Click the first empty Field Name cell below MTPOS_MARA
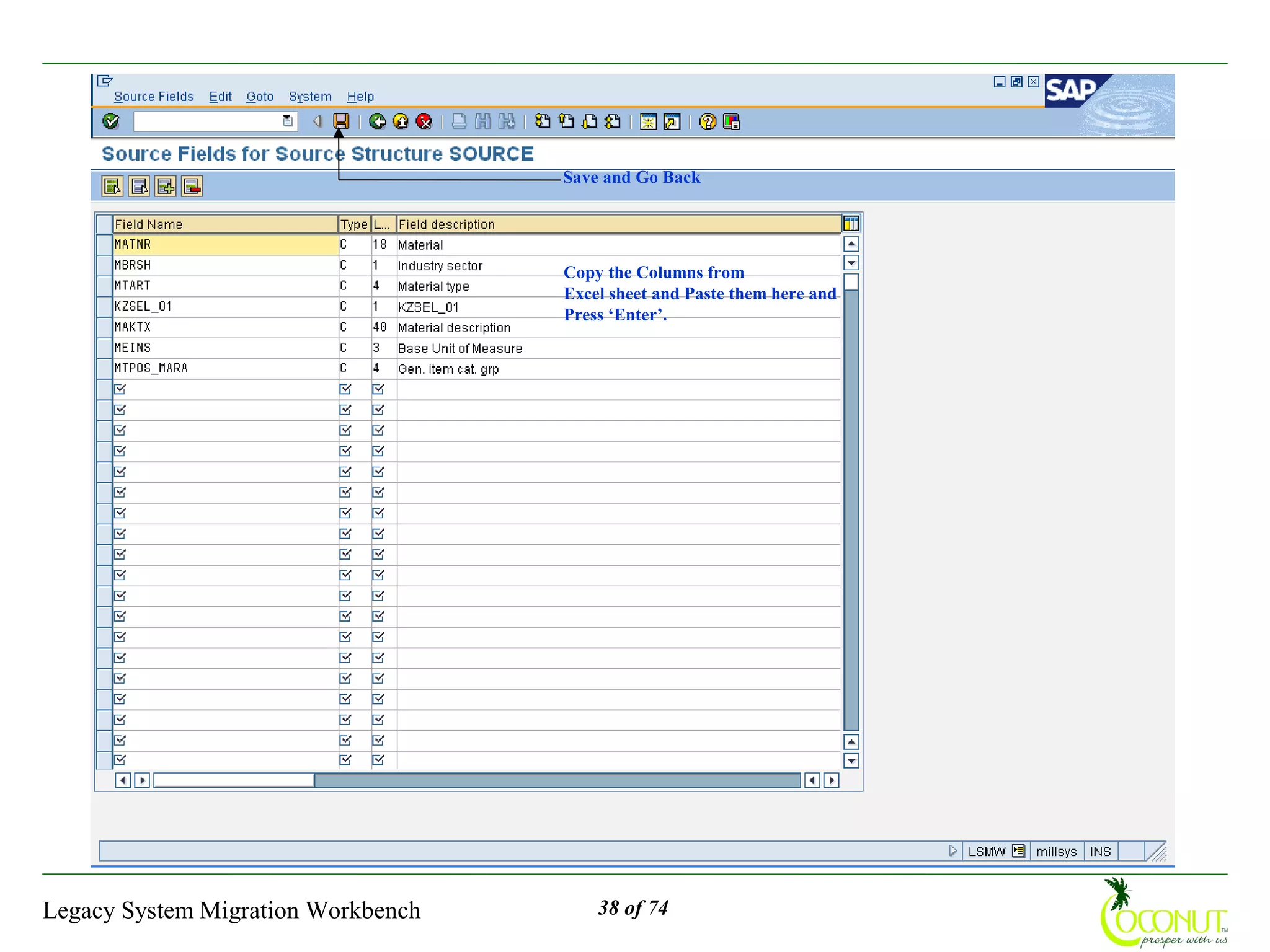The image size is (1270, 952). [225, 389]
